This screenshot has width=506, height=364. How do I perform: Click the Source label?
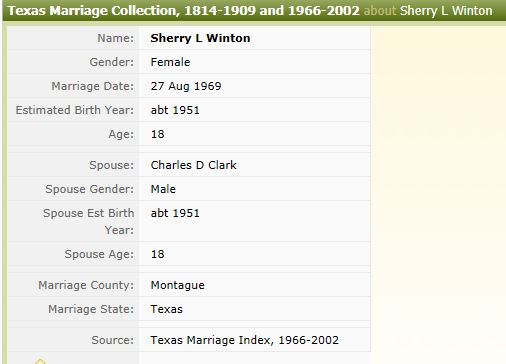[113, 340]
